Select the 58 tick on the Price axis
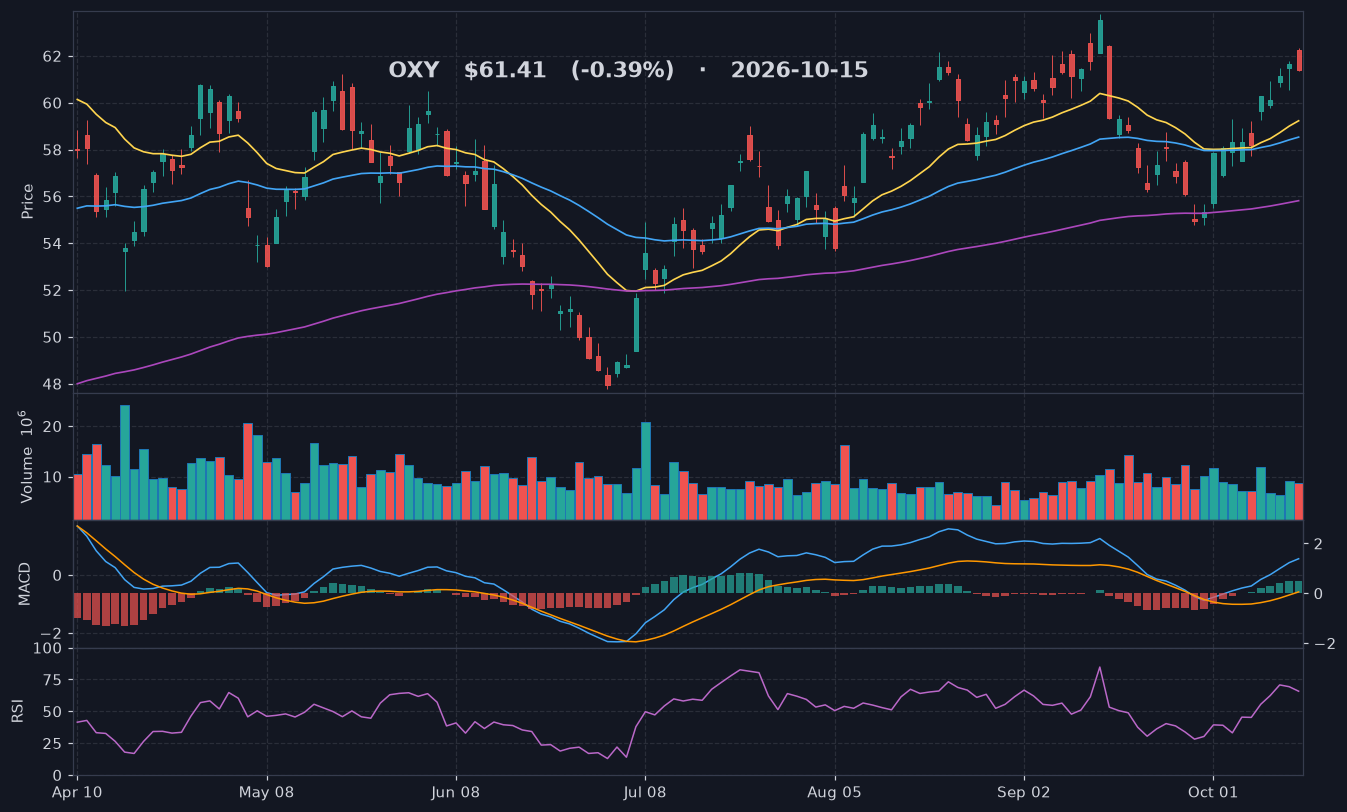 pos(54,150)
